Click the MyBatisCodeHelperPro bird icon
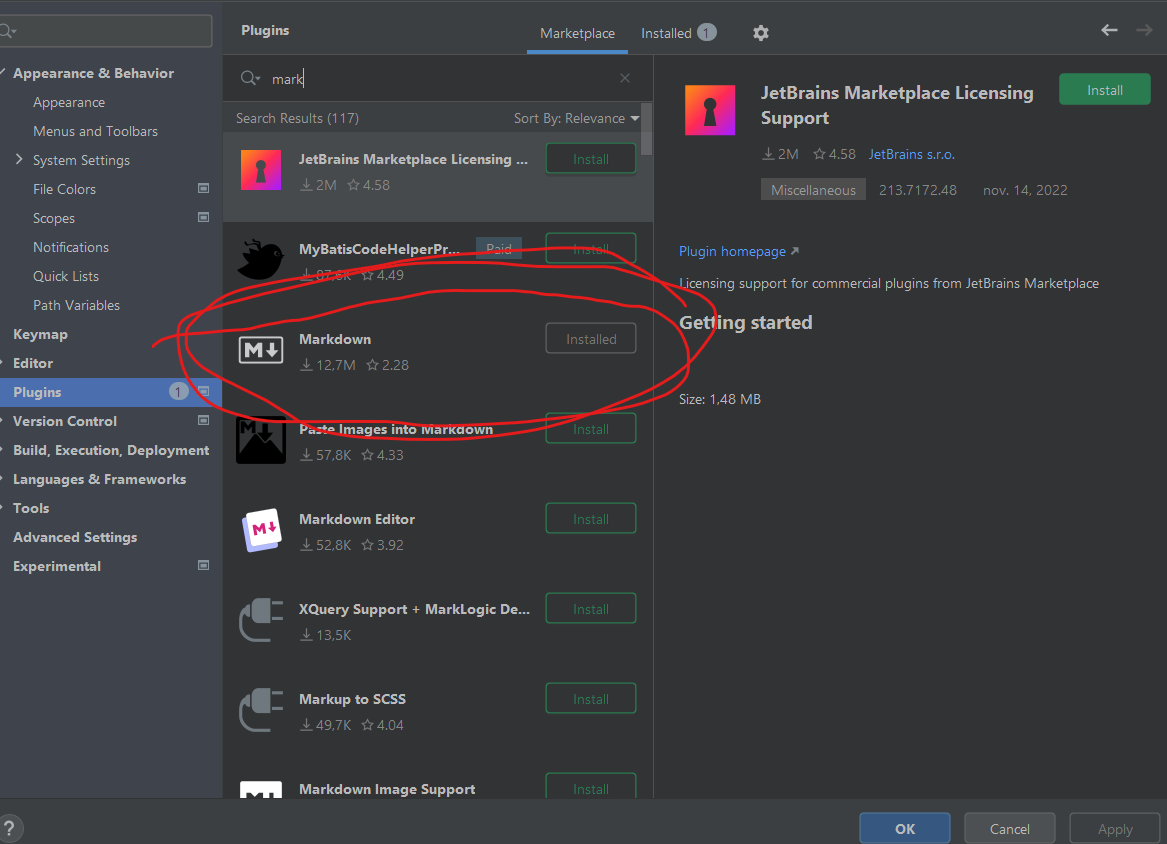The image size is (1167, 844). point(261,261)
